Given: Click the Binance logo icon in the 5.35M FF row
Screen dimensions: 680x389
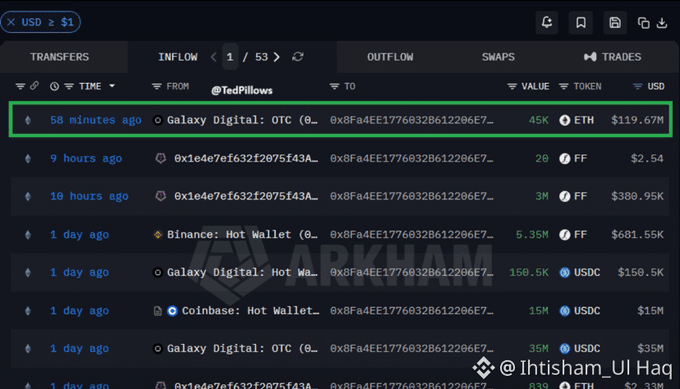Looking at the screenshot, I should (x=158, y=235).
